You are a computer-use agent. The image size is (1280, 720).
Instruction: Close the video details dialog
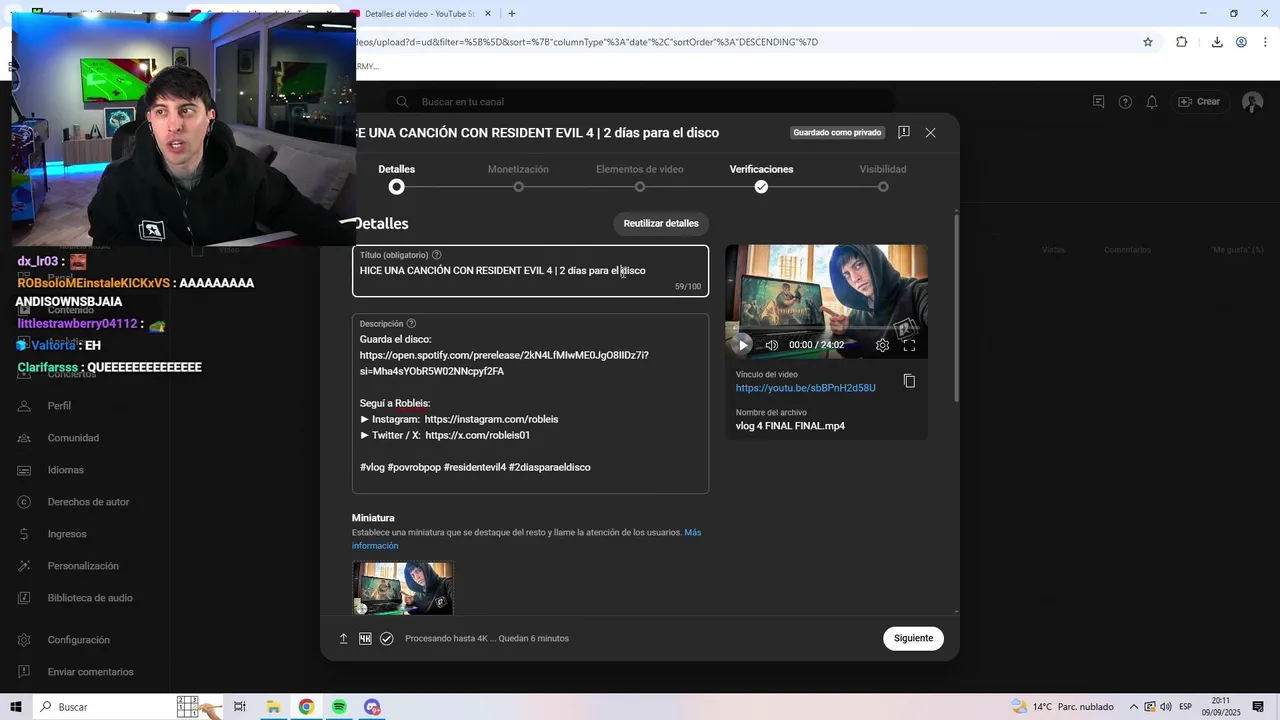pyautogui.click(x=930, y=132)
